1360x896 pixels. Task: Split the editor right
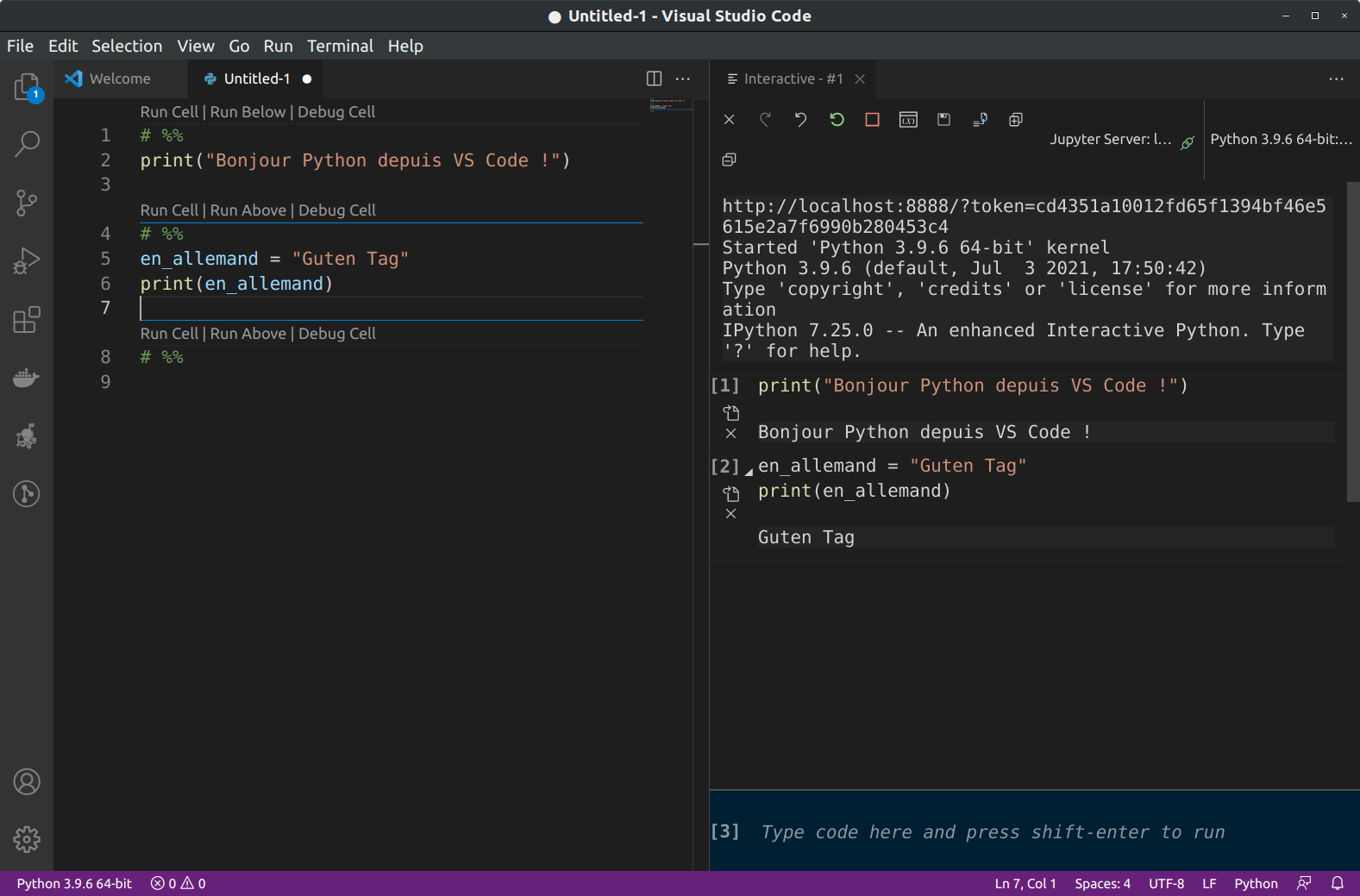click(x=655, y=78)
